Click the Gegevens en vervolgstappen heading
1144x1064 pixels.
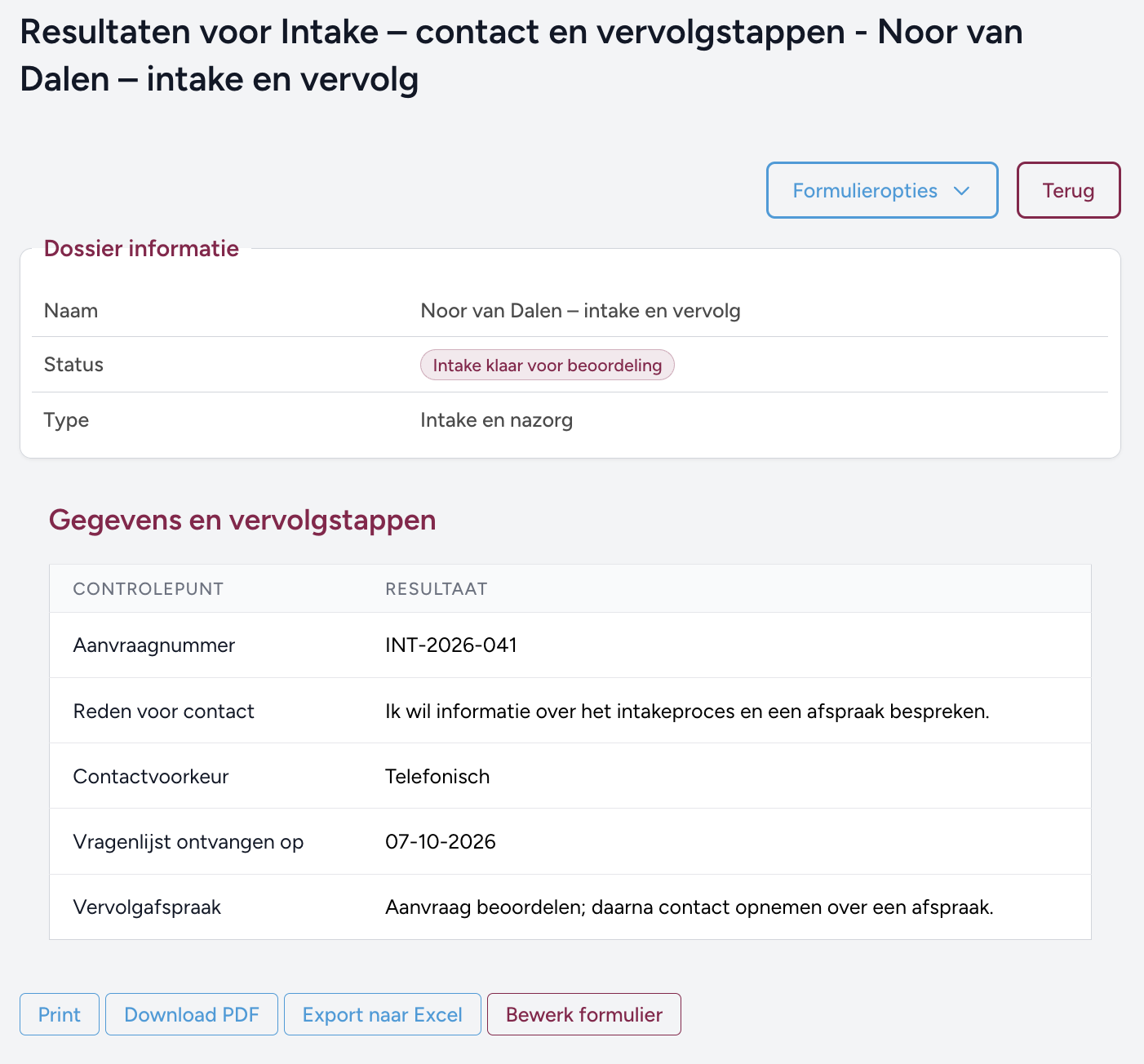click(242, 520)
